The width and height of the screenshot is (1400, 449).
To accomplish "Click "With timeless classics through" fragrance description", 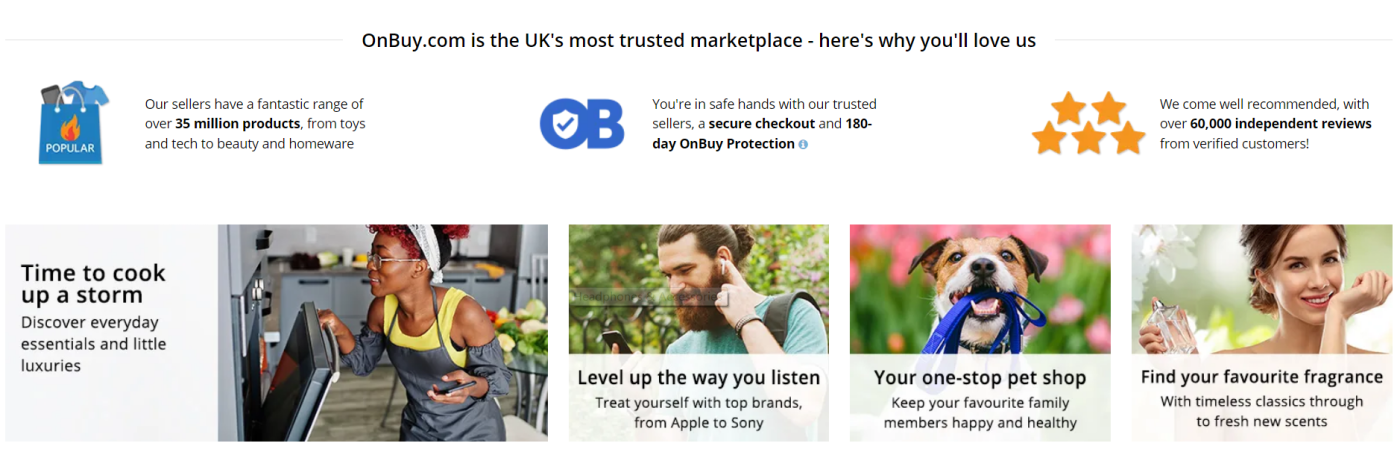I will click(x=1261, y=402).
